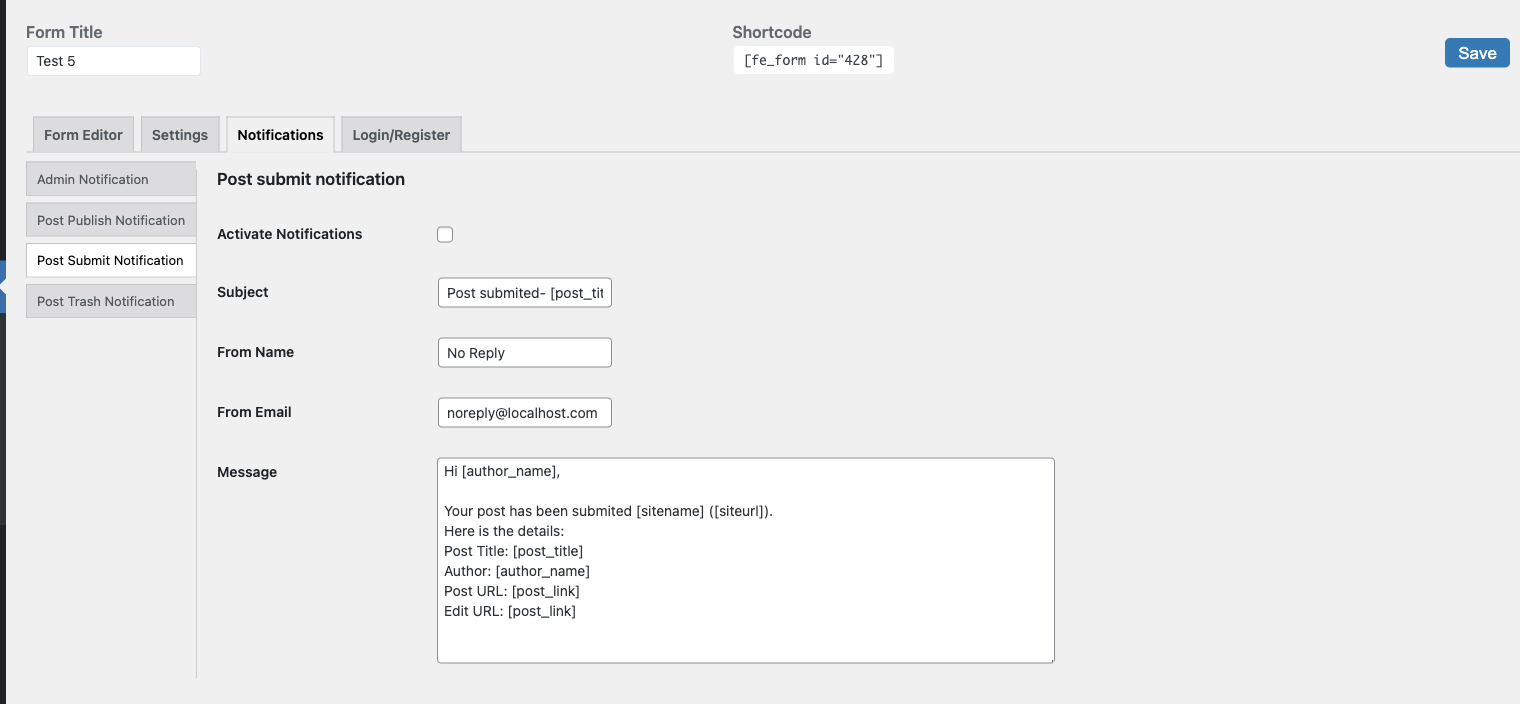1520x704 pixels.
Task: Click the 'Form Title' label
Action: pos(64,32)
